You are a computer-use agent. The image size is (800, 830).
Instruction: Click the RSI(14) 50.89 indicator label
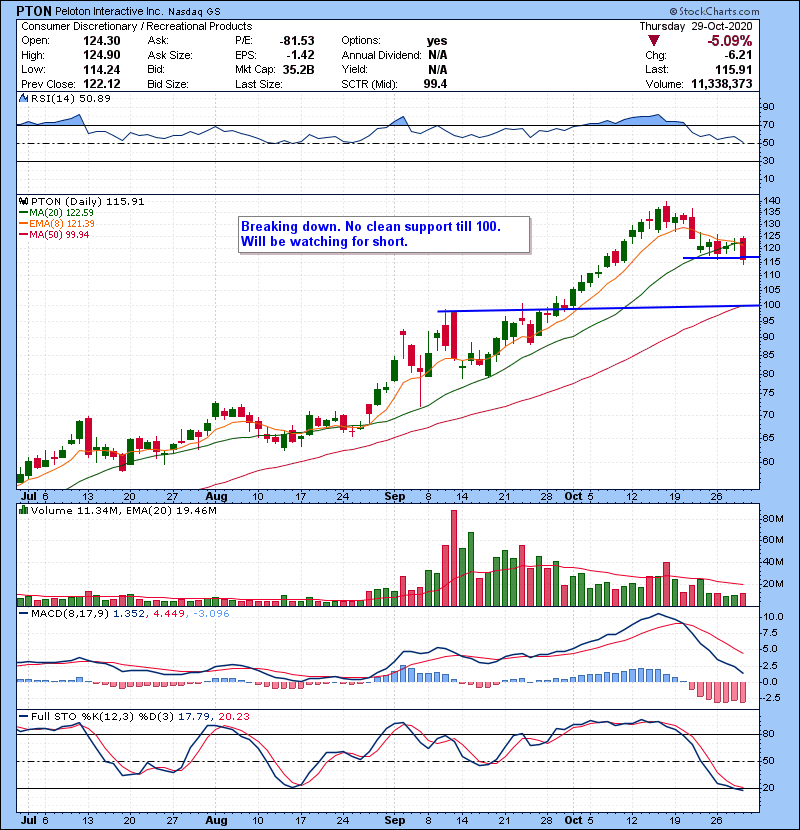(71, 98)
